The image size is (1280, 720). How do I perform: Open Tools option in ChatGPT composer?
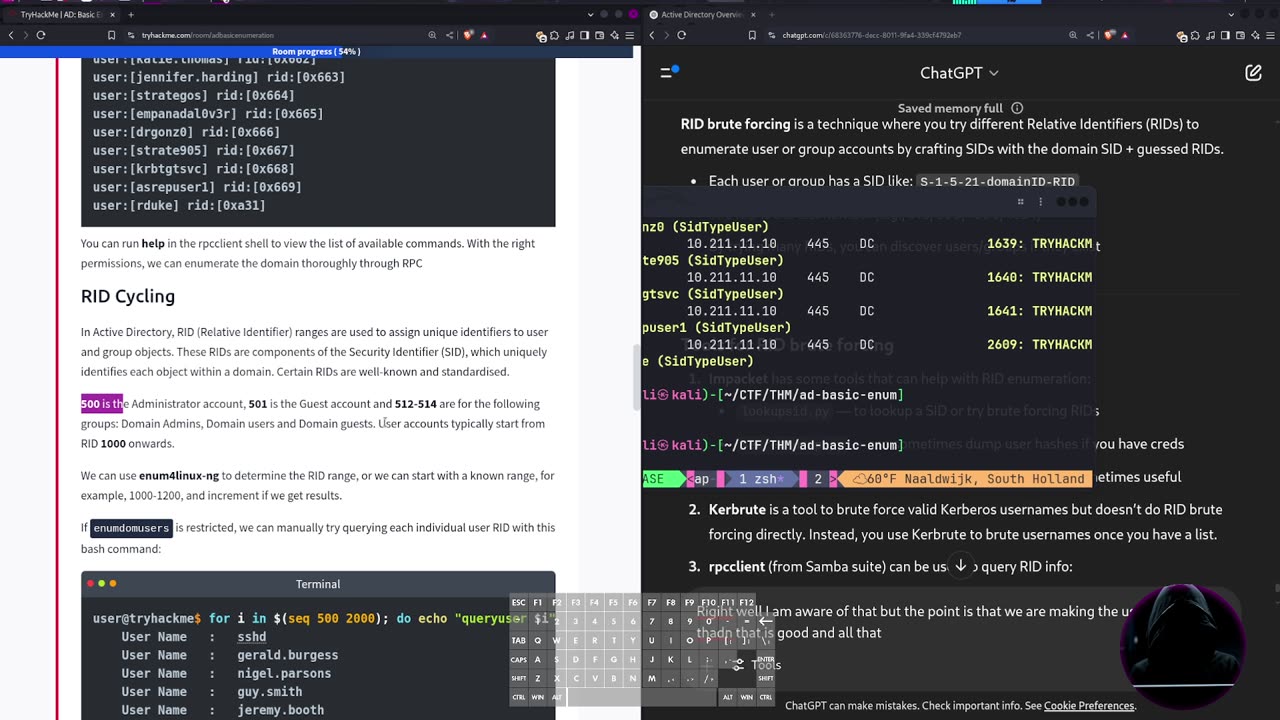(758, 665)
